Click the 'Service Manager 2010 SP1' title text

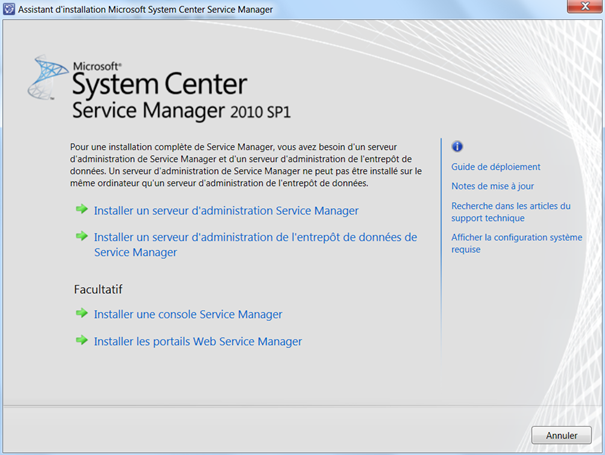[x=181, y=111]
